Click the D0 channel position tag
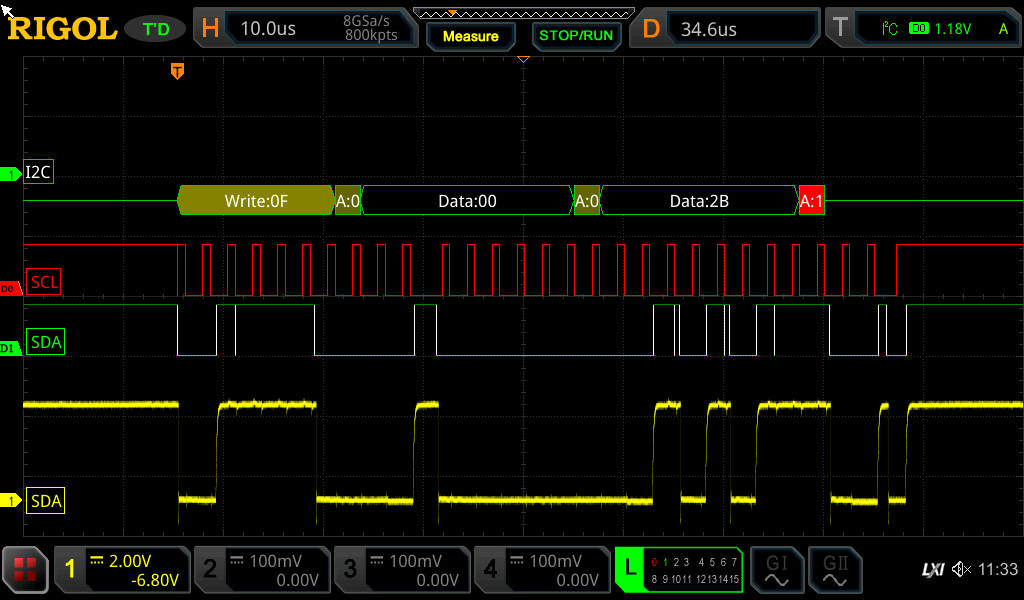 point(10,289)
